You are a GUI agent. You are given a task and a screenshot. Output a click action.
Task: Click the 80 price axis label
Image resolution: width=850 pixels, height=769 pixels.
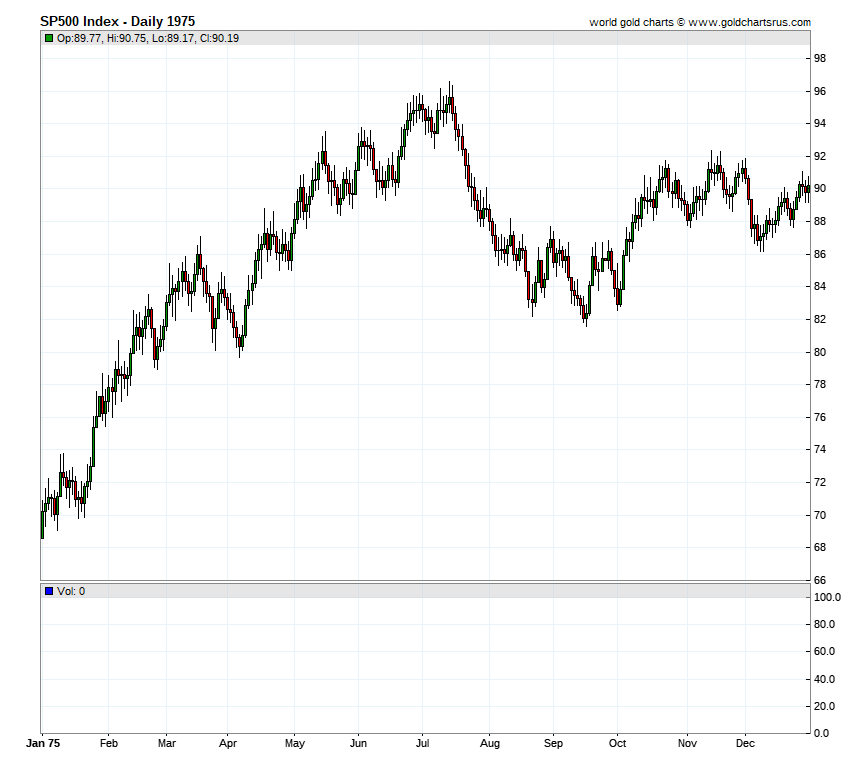pyautogui.click(x=820, y=352)
